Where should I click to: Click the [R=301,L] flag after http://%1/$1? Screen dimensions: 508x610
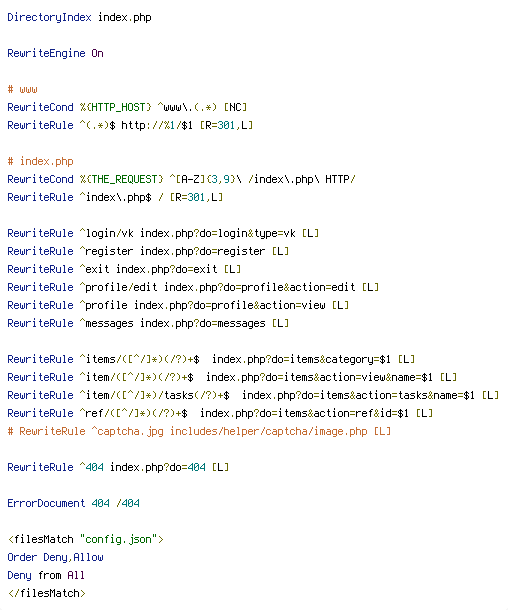[226, 125]
